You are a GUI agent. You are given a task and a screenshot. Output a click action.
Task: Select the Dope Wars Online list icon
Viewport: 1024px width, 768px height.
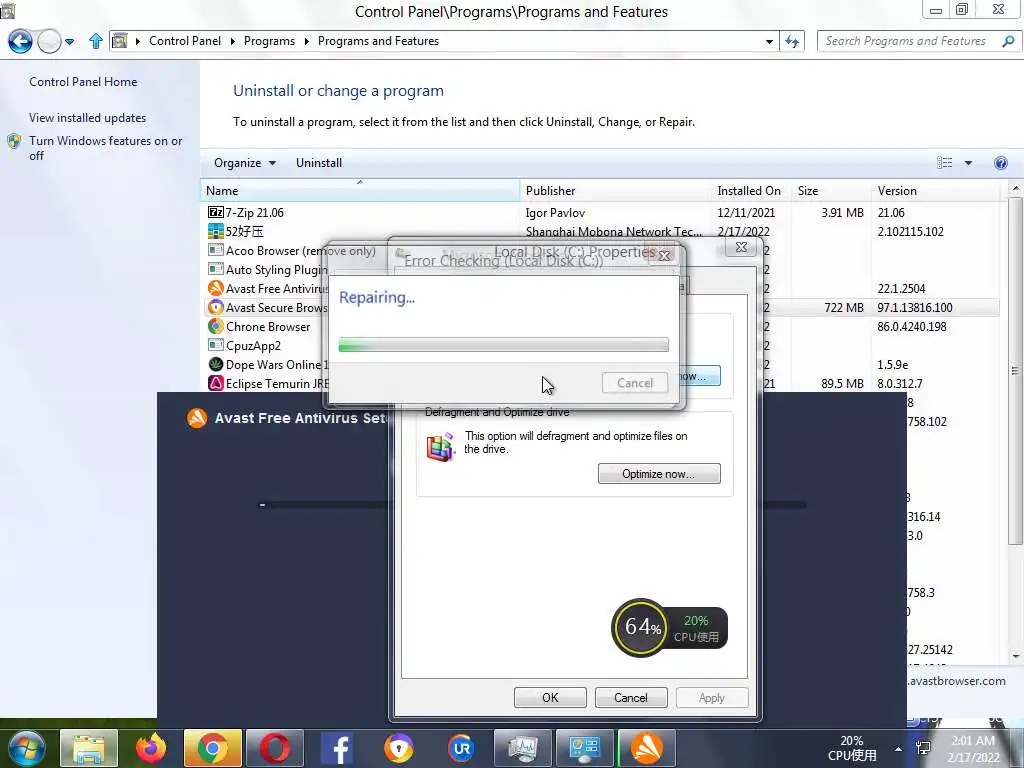tap(216, 364)
